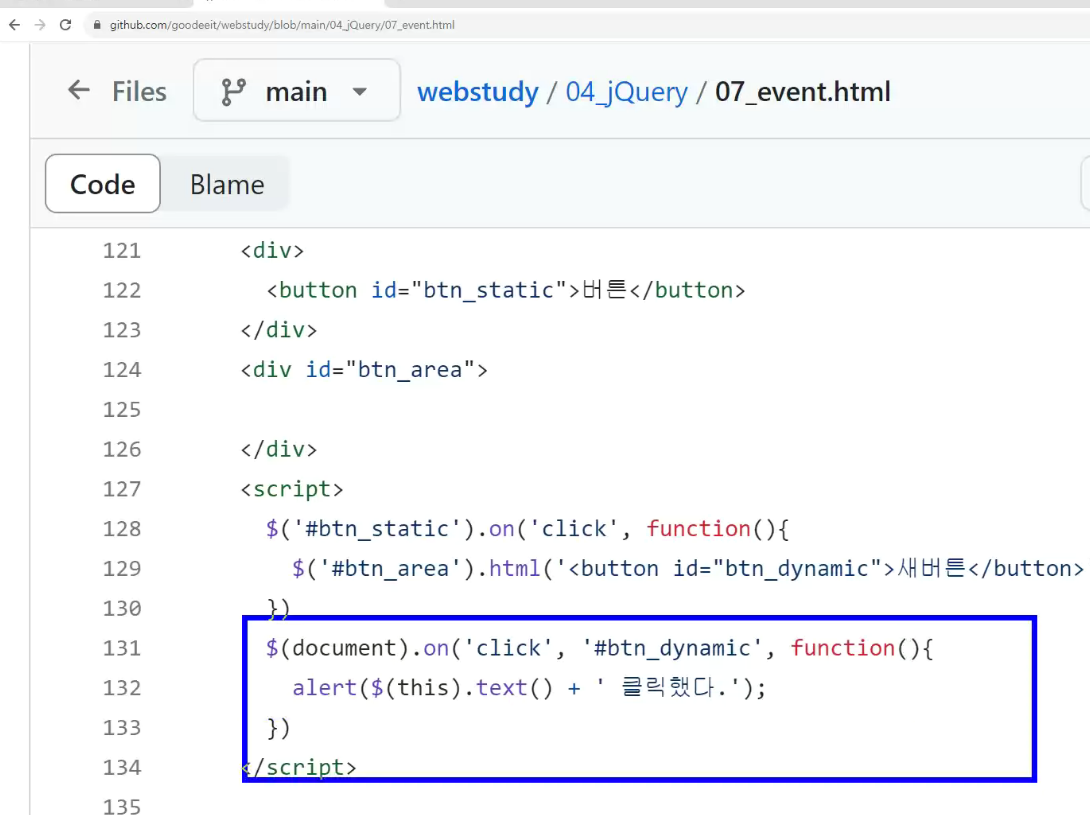The image size is (1090, 815).
Task: Click the $(document).on('click' code line
Action: (x=599, y=648)
